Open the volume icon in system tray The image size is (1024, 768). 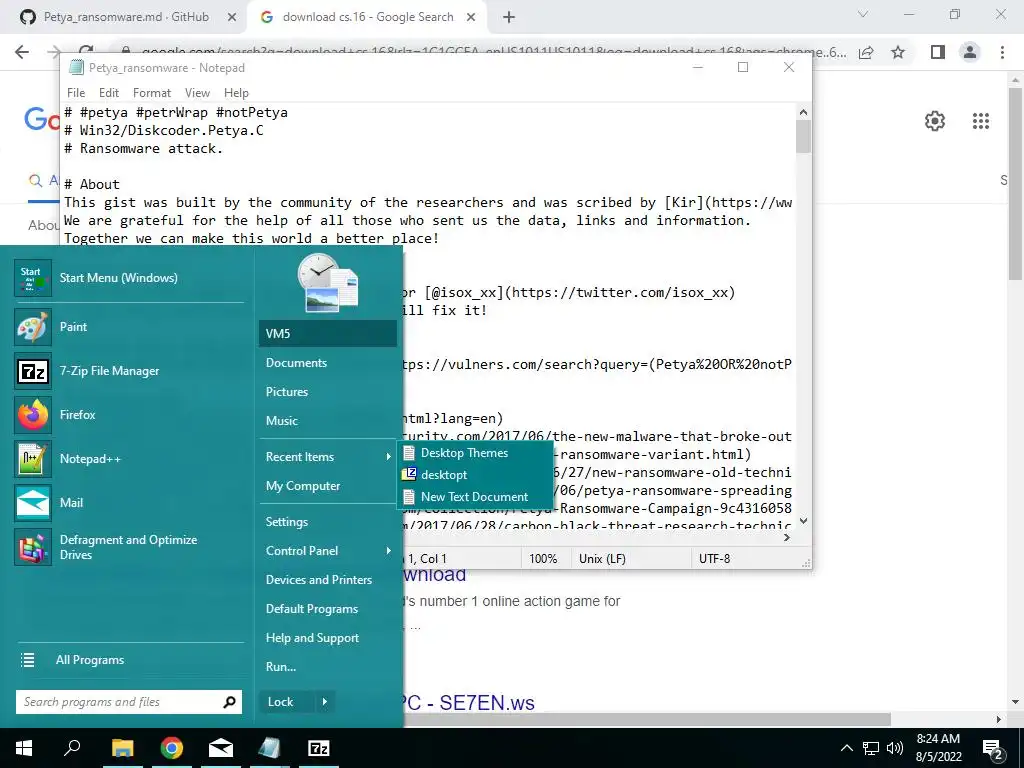point(895,748)
